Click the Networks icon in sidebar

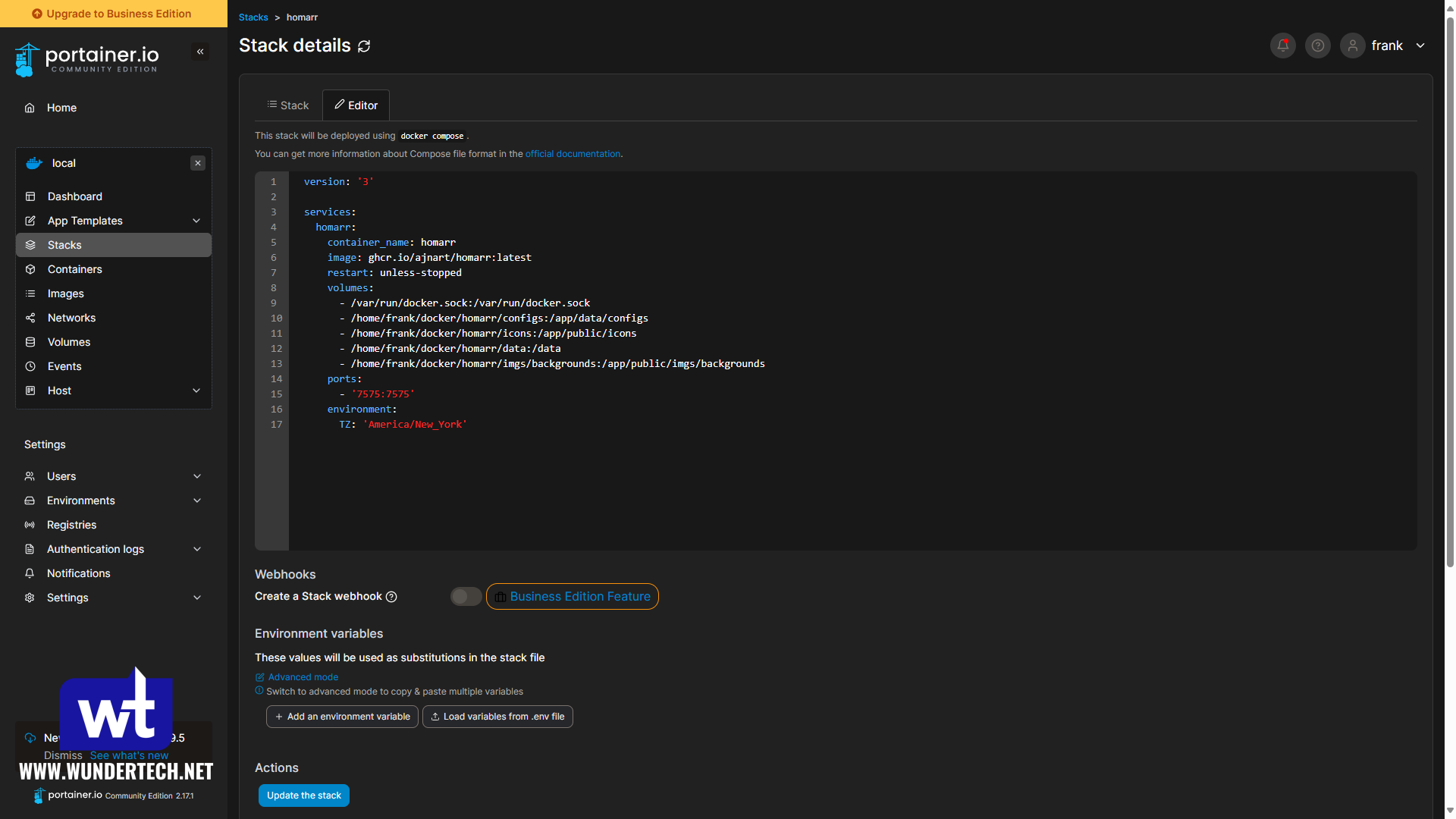(x=31, y=317)
